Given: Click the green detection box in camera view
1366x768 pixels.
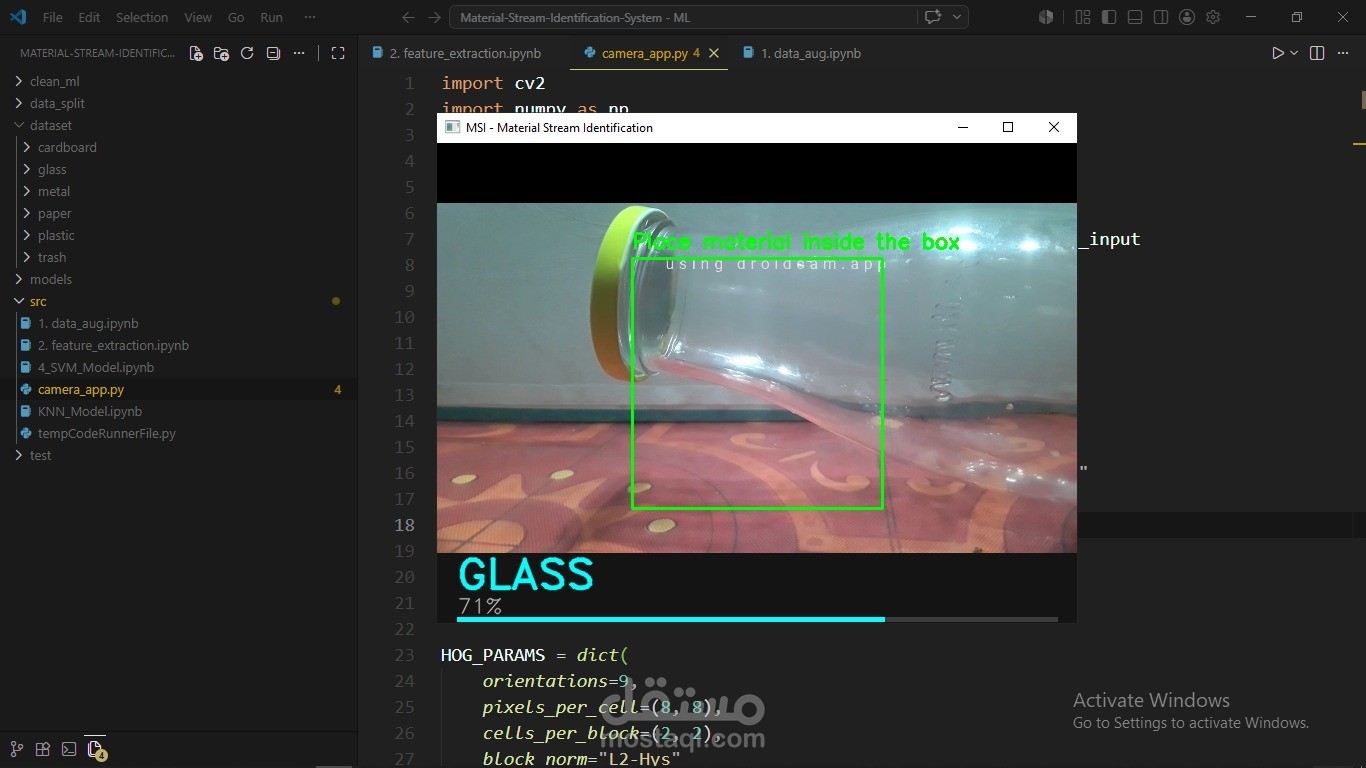Looking at the screenshot, I should pos(757,383).
